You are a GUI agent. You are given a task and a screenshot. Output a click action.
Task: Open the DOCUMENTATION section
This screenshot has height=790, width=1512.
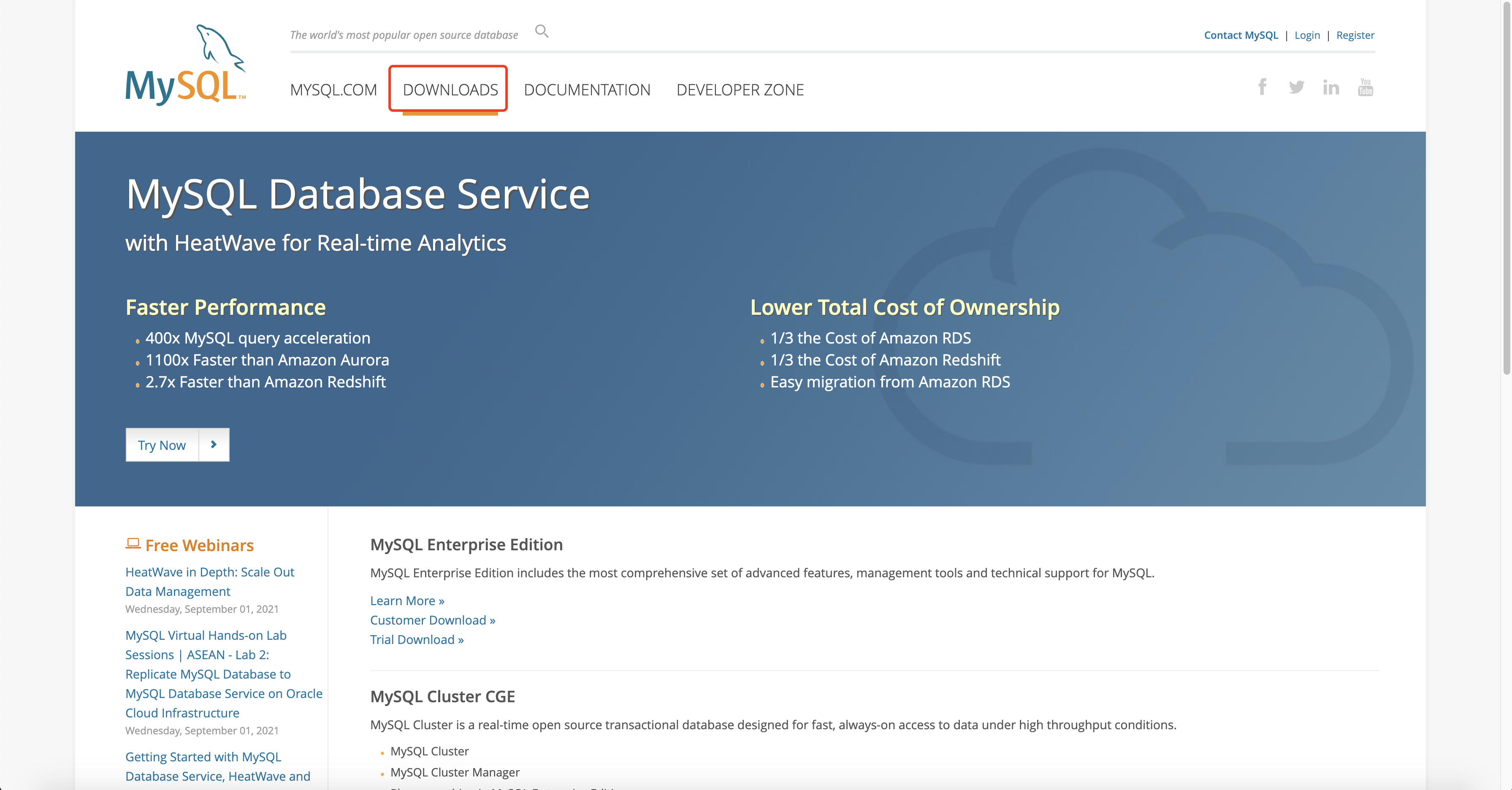pyautogui.click(x=587, y=89)
